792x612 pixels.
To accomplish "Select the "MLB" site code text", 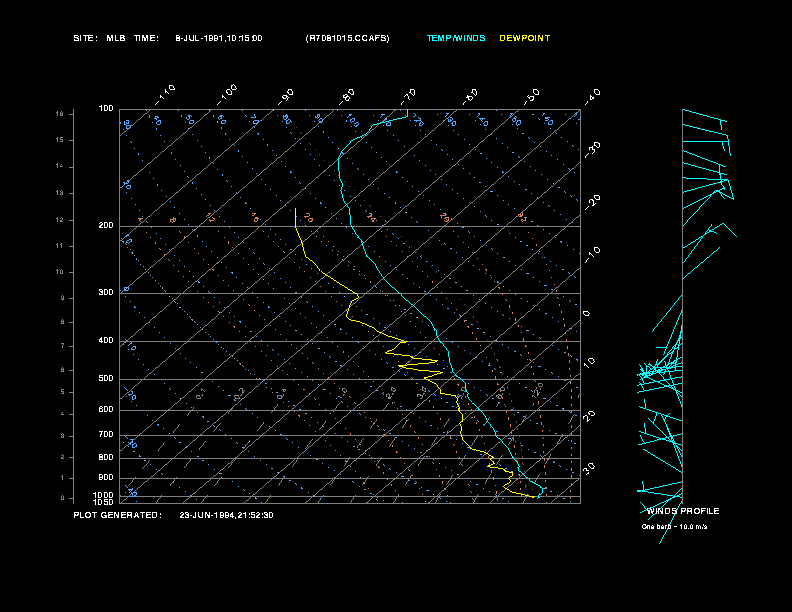I will [x=116, y=38].
